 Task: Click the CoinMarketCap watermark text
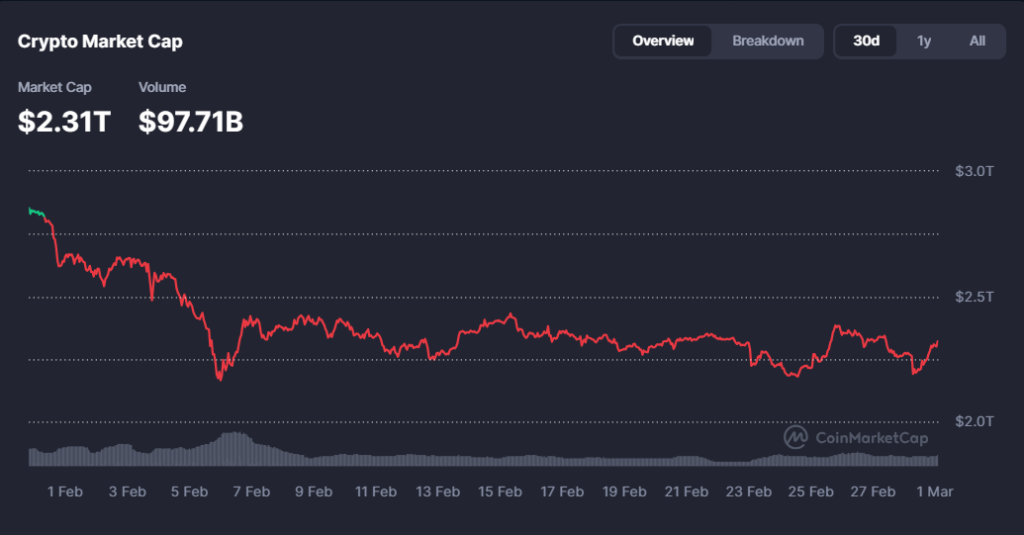point(872,438)
